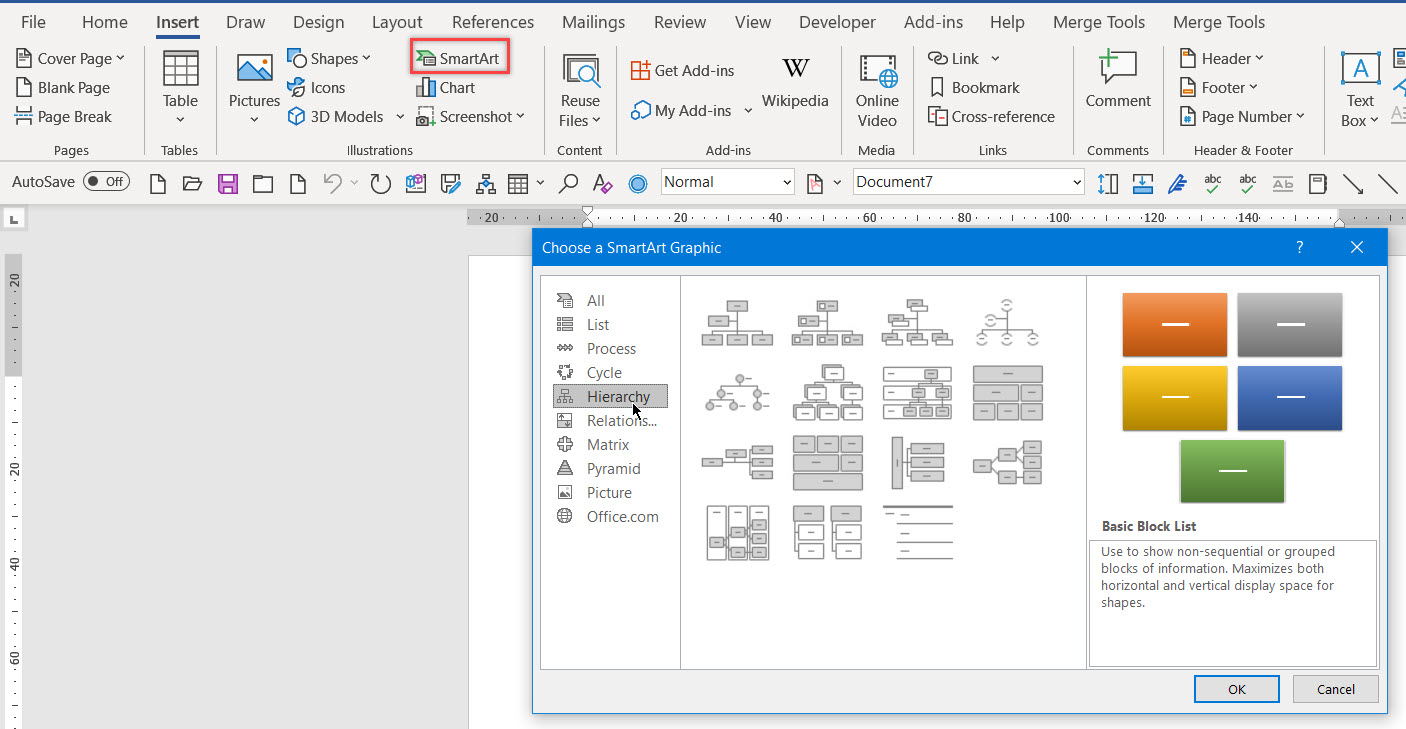The height and width of the screenshot is (729, 1406).
Task: Open the References tab
Action: (x=492, y=22)
